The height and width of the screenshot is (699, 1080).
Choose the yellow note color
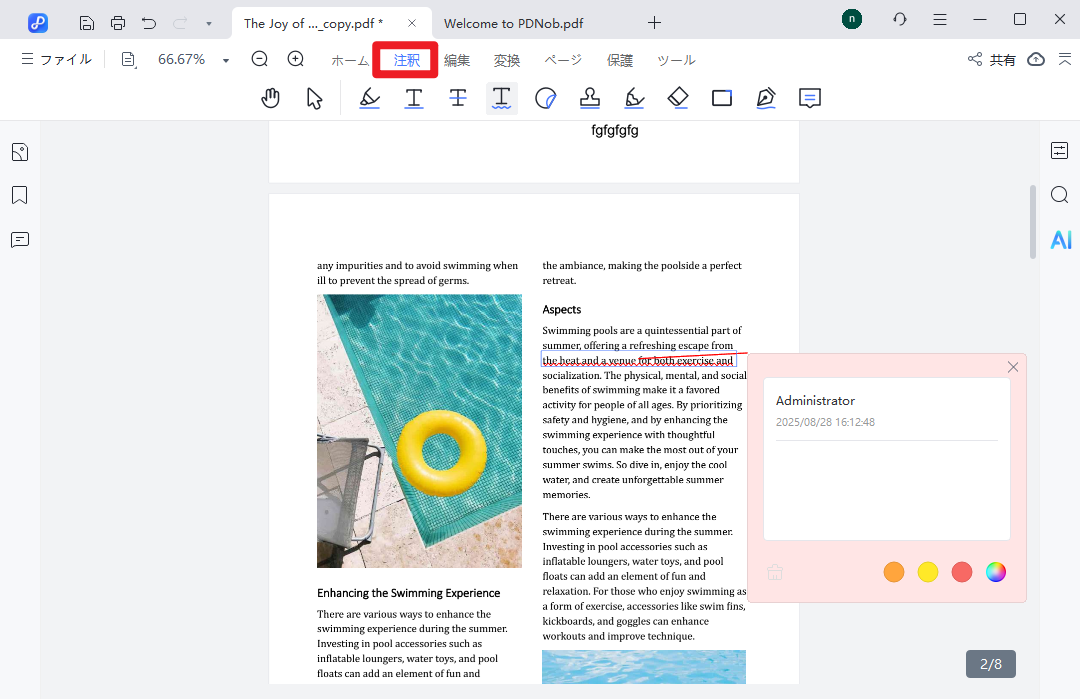tap(928, 572)
